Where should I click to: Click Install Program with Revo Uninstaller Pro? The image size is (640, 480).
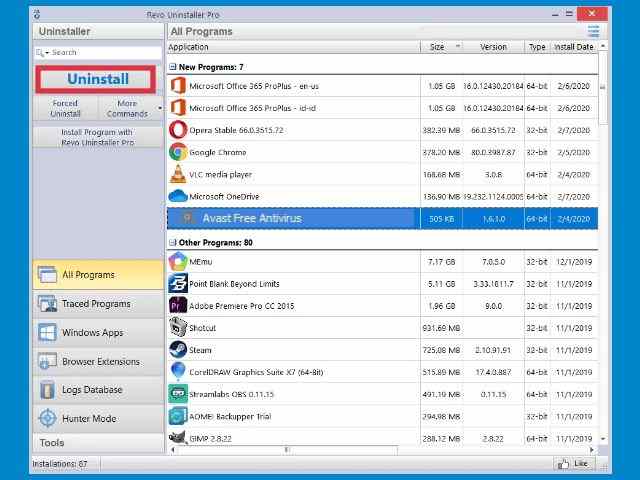[x=98, y=138]
